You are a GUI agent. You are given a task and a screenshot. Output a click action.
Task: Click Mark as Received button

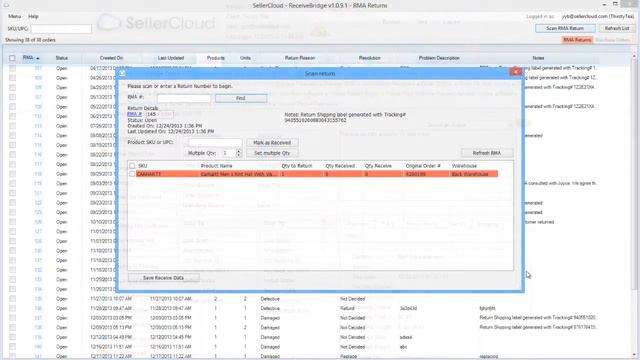(x=272, y=142)
